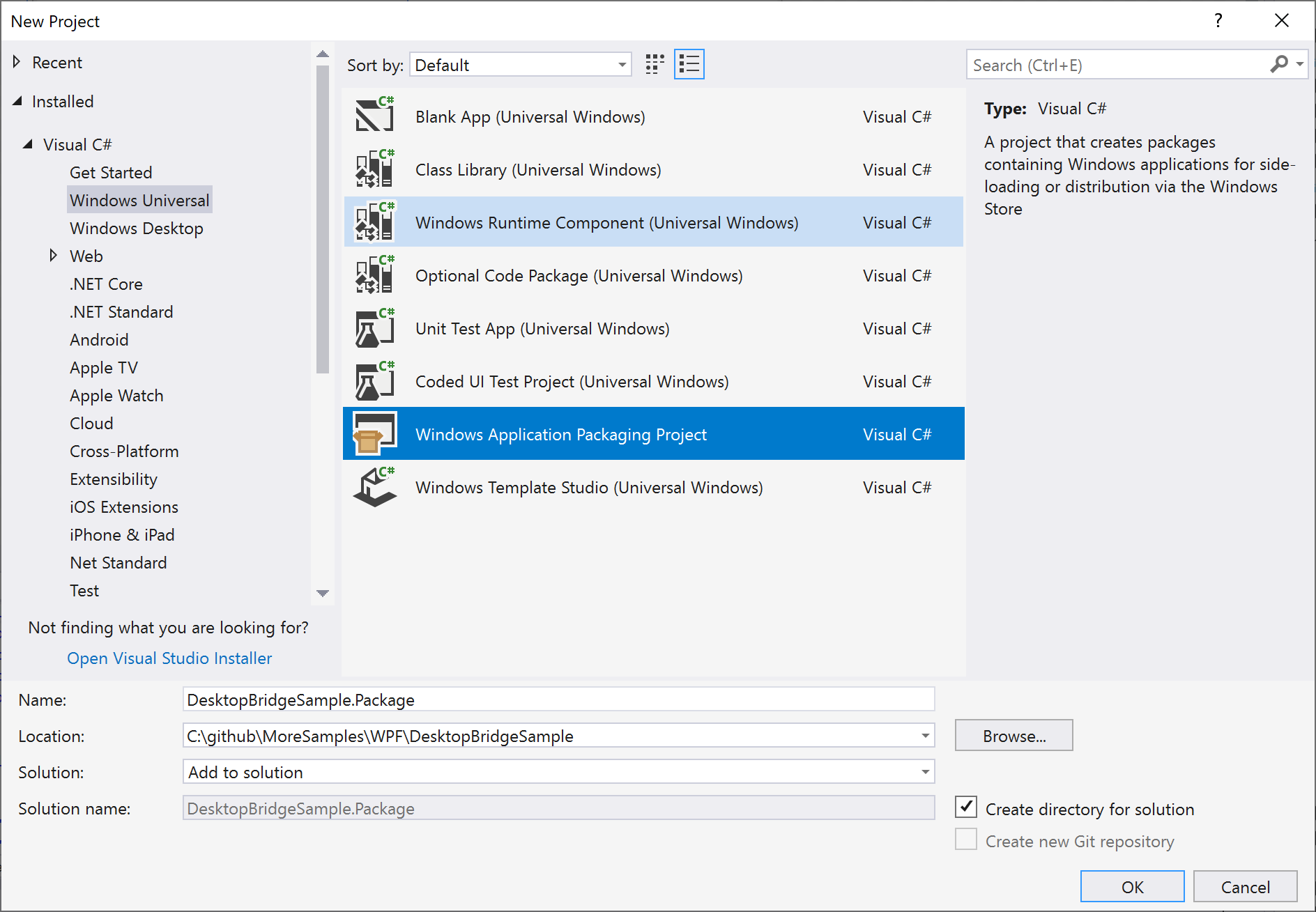1316x912 pixels.
Task: Select Apple Watch category
Action: 116,395
